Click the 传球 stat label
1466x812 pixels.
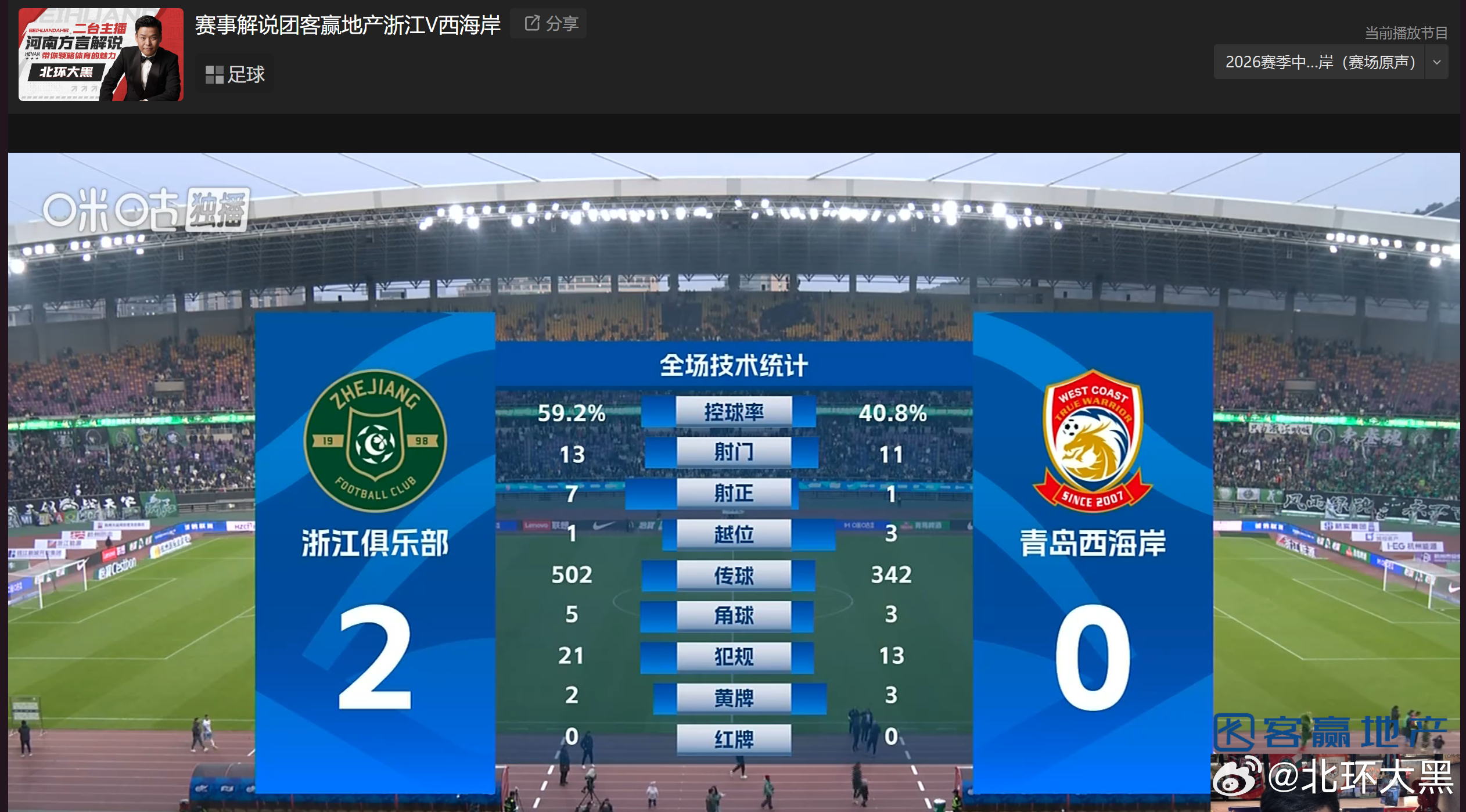[x=734, y=576]
